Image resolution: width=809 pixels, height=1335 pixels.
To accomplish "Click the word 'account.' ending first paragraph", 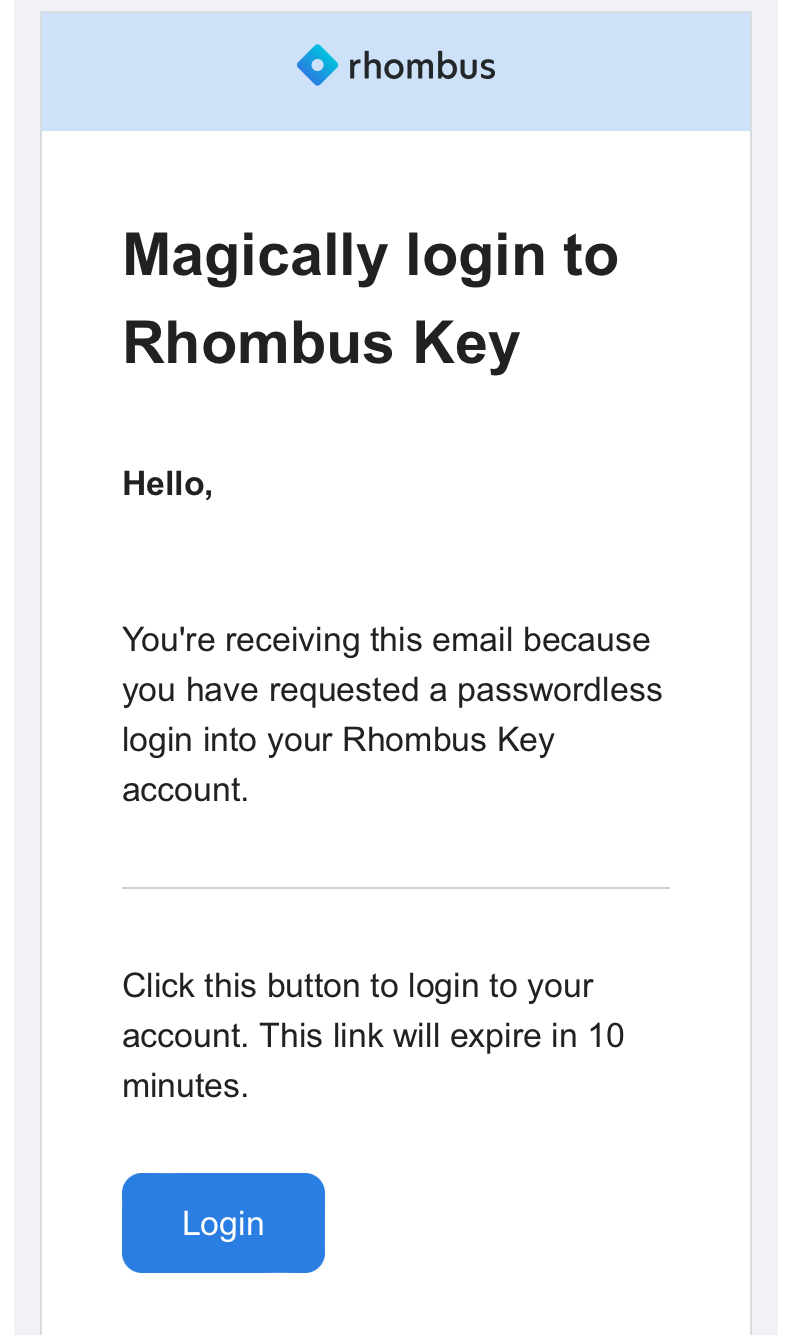I will 185,790.
